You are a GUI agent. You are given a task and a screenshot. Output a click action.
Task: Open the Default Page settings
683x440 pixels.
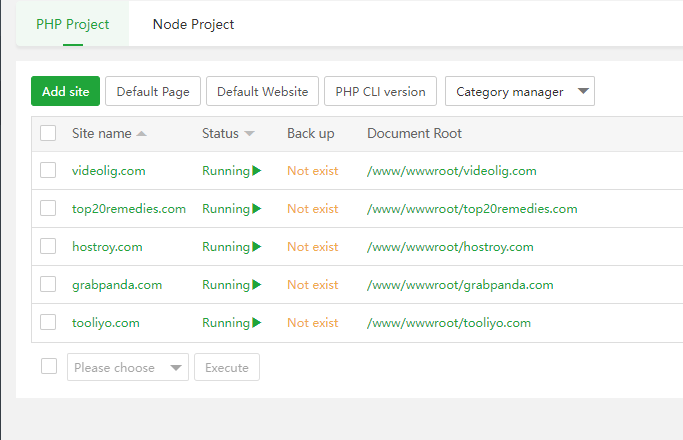coord(153,91)
